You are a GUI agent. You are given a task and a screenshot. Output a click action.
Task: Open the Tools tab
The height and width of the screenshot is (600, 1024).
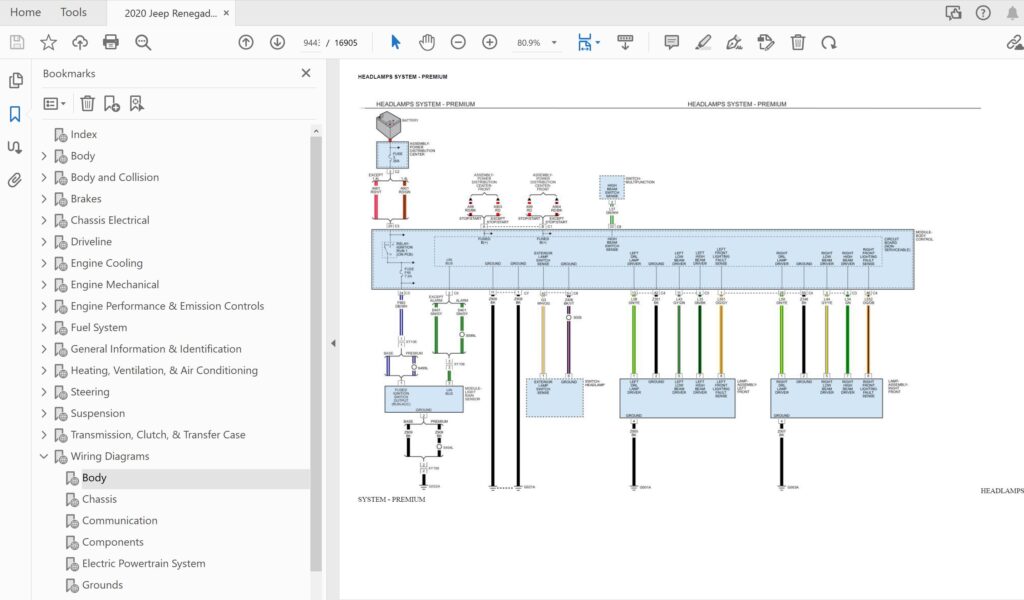tap(73, 12)
